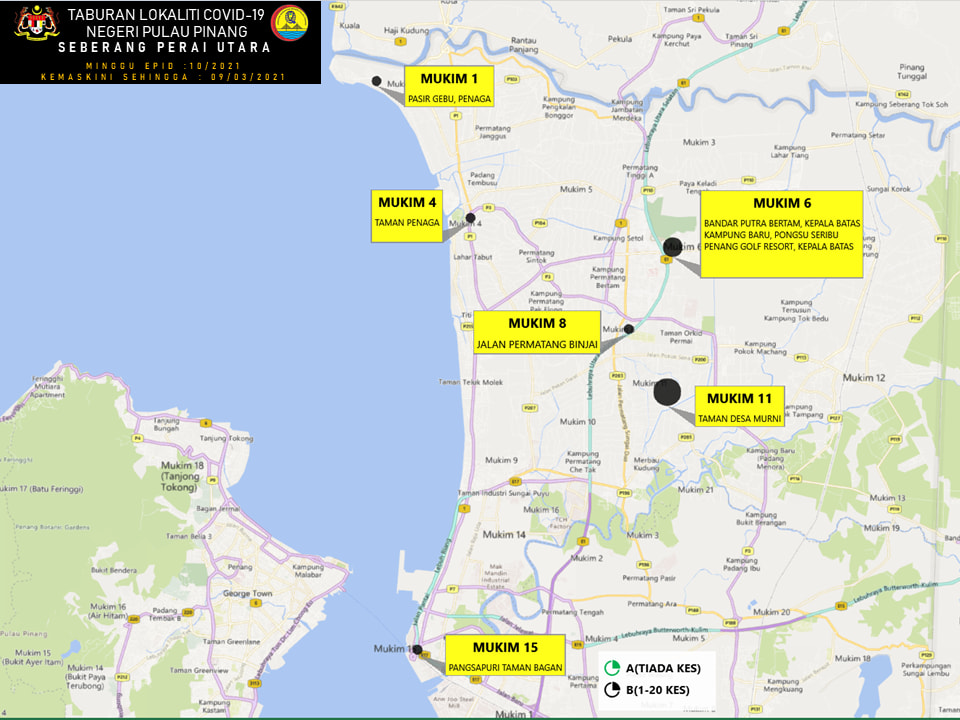Open the MUKIM 4 Taman Penaga callout
The height and width of the screenshot is (720, 960).
point(407,216)
